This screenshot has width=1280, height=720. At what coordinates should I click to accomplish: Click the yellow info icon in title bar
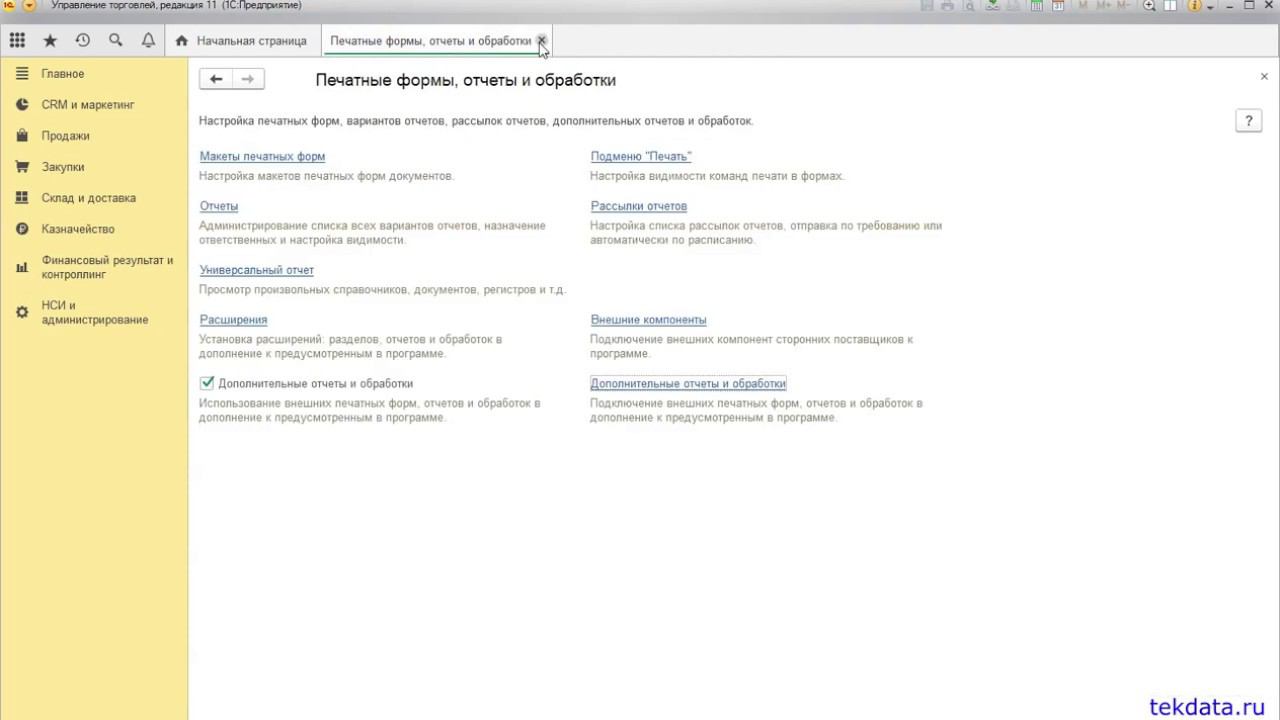click(1195, 6)
